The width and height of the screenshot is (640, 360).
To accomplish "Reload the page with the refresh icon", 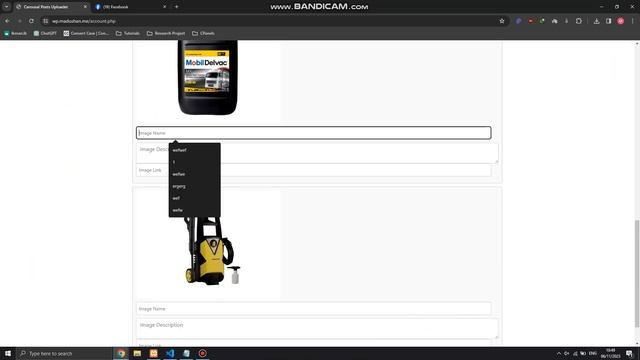I will click(31, 21).
